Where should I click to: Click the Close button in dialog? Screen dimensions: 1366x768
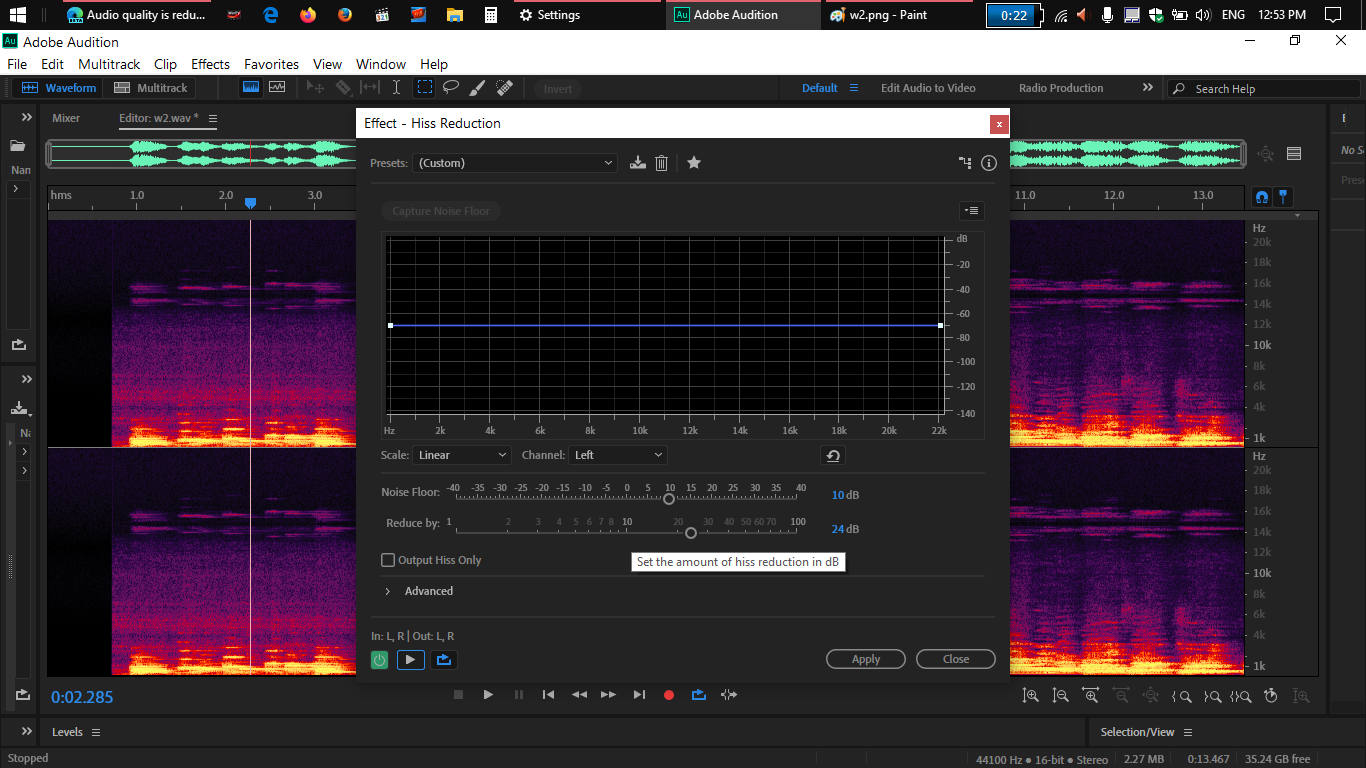[955, 659]
